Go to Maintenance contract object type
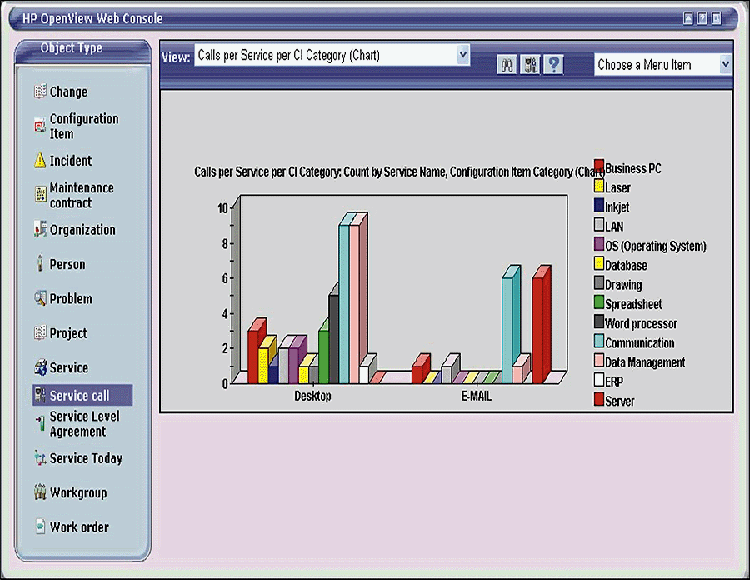This screenshot has height=580, width=750. point(81,195)
